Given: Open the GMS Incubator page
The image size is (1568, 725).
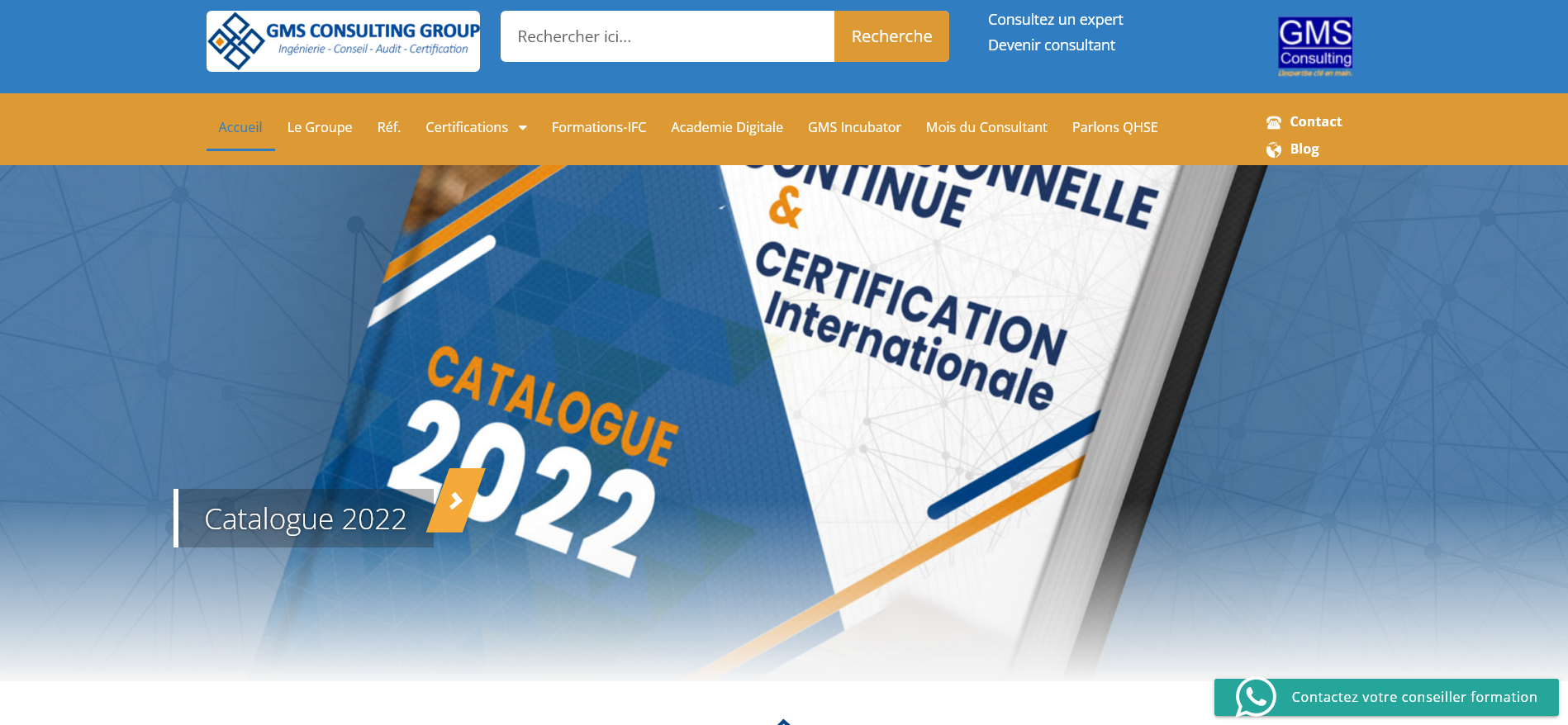Looking at the screenshot, I should tap(854, 127).
